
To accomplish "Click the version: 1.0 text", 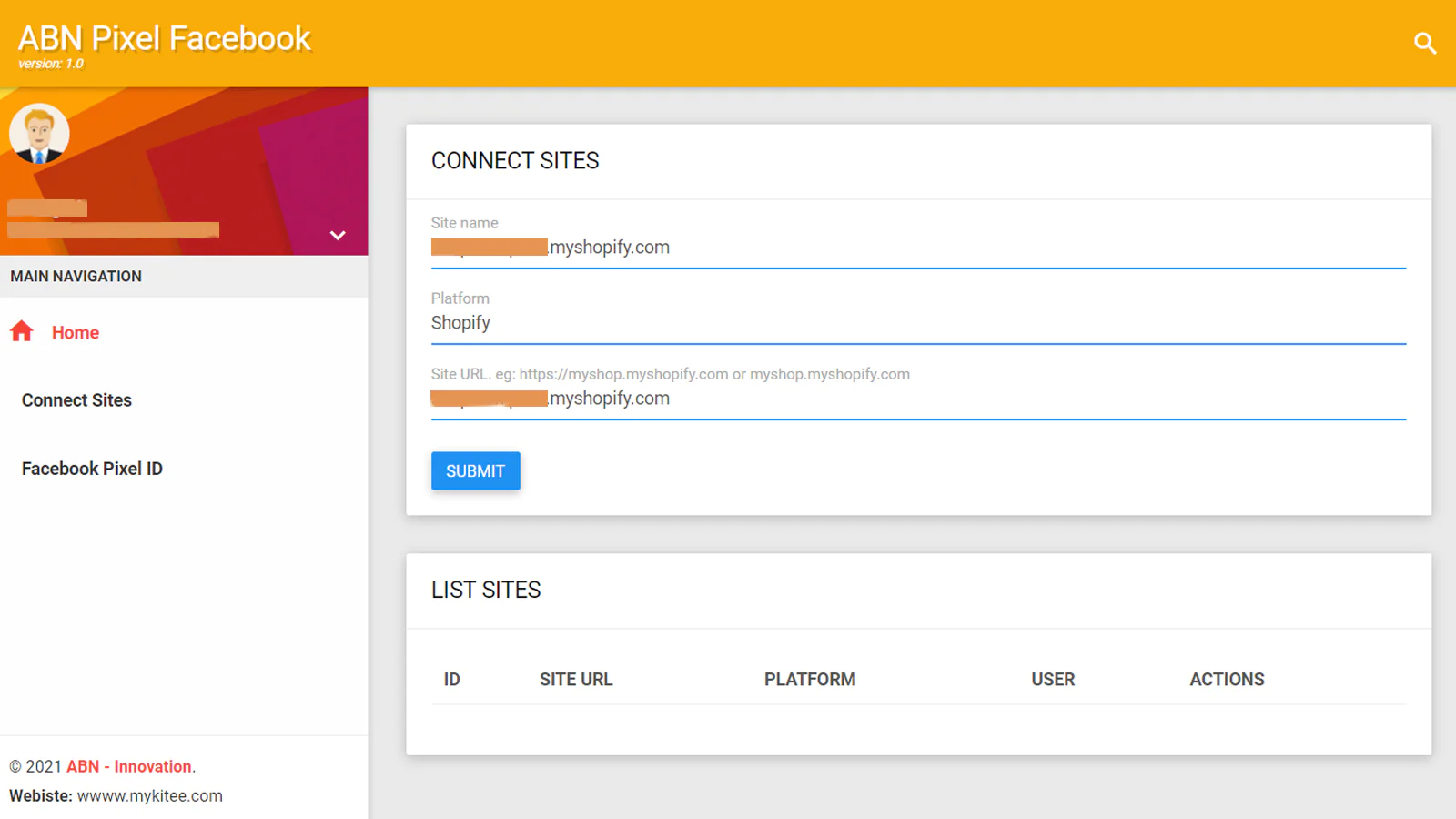I will coord(51,64).
